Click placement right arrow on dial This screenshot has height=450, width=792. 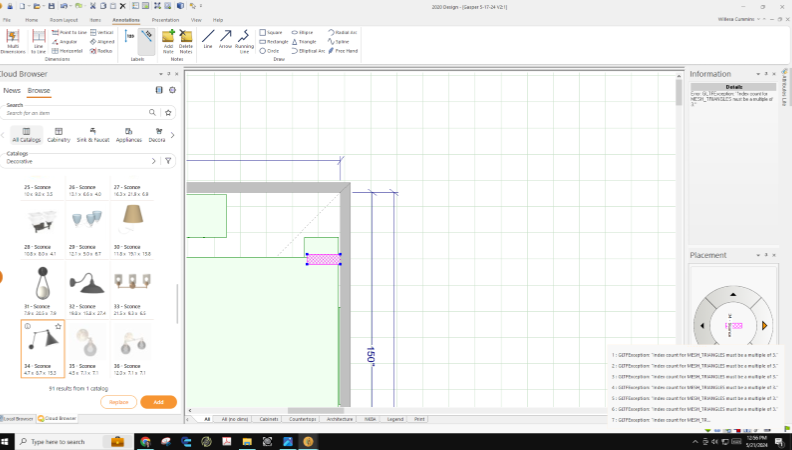(765, 326)
